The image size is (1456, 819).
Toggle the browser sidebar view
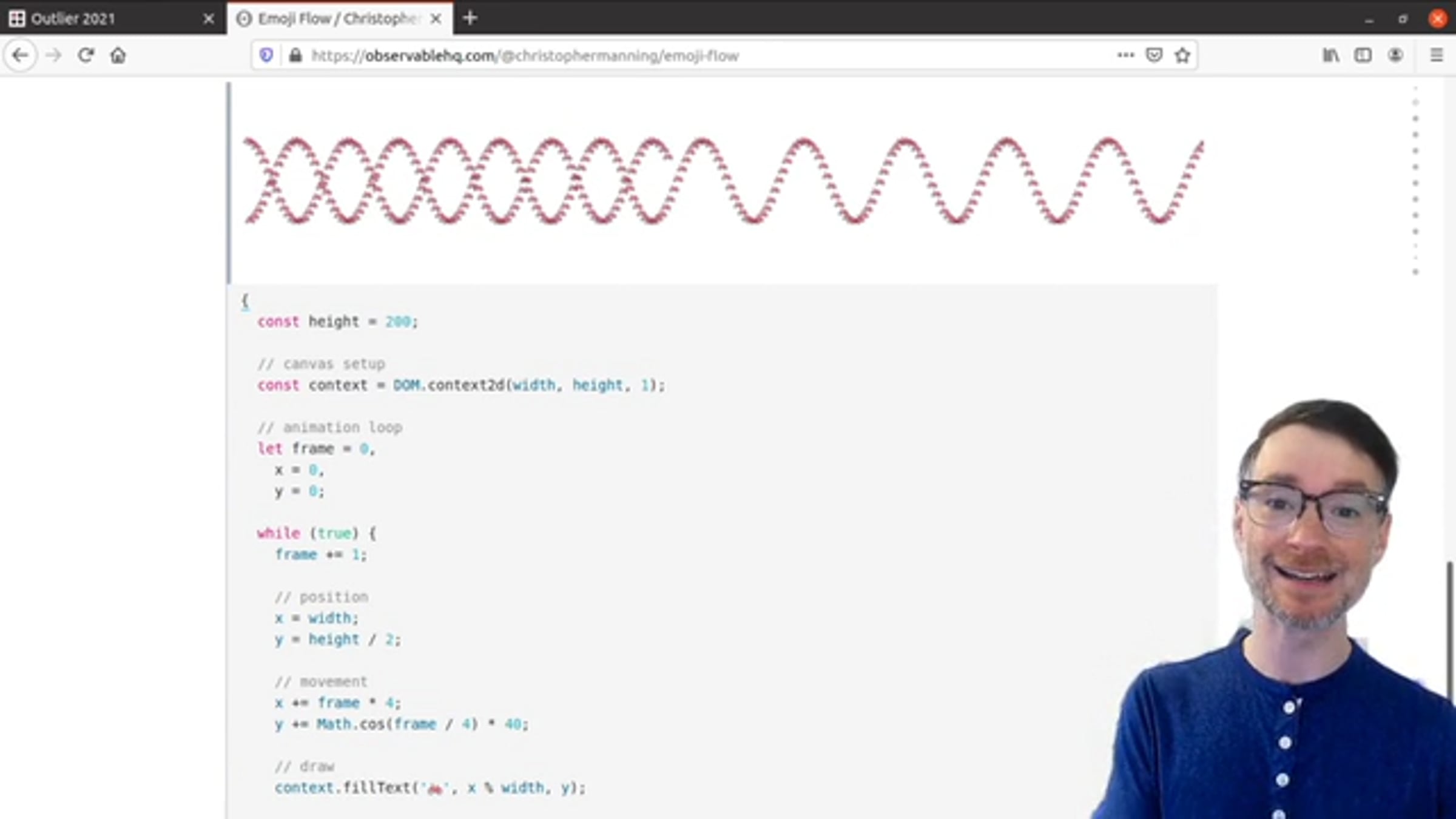click(x=1363, y=55)
